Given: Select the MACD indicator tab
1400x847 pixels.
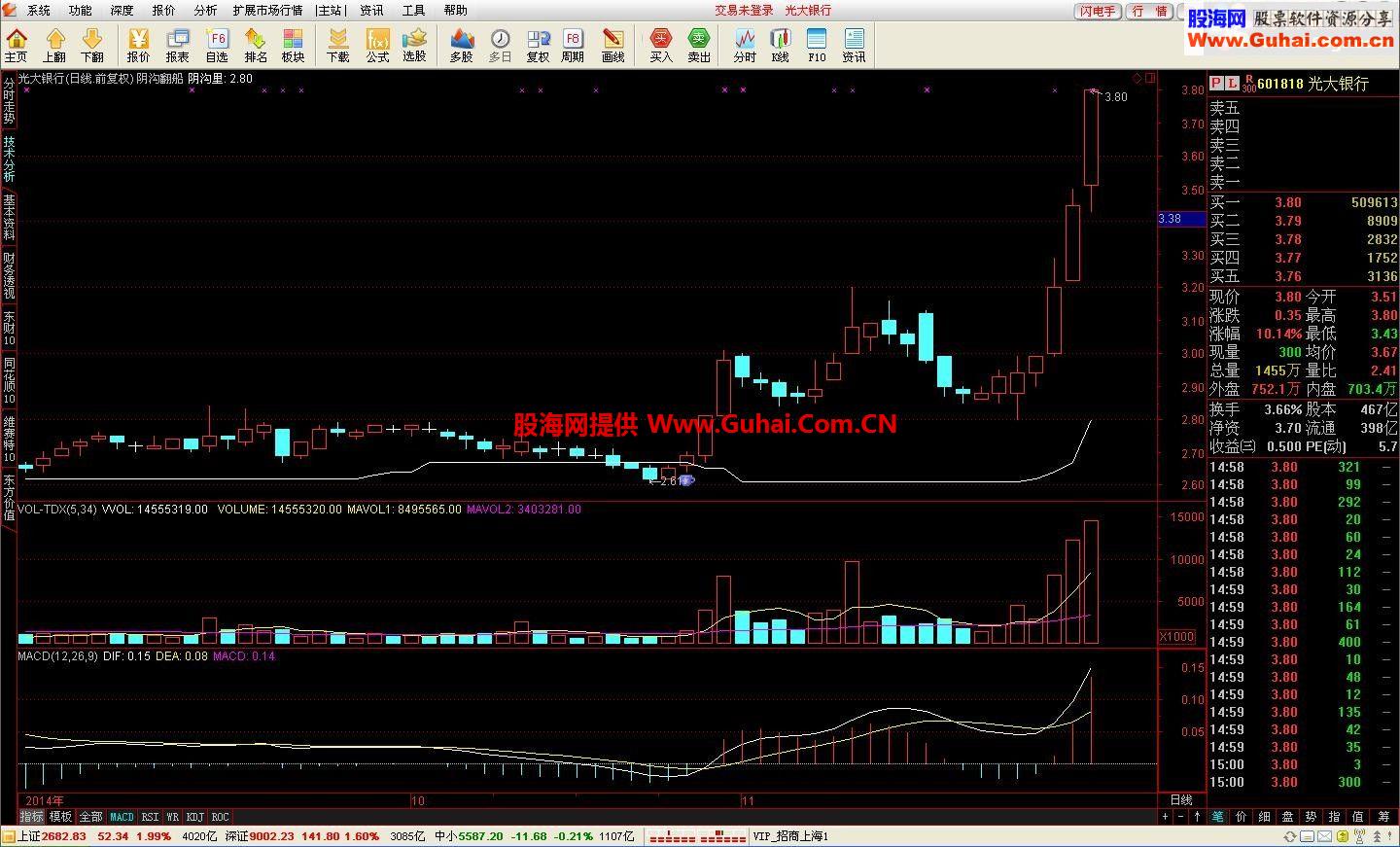Looking at the screenshot, I should (x=122, y=817).
